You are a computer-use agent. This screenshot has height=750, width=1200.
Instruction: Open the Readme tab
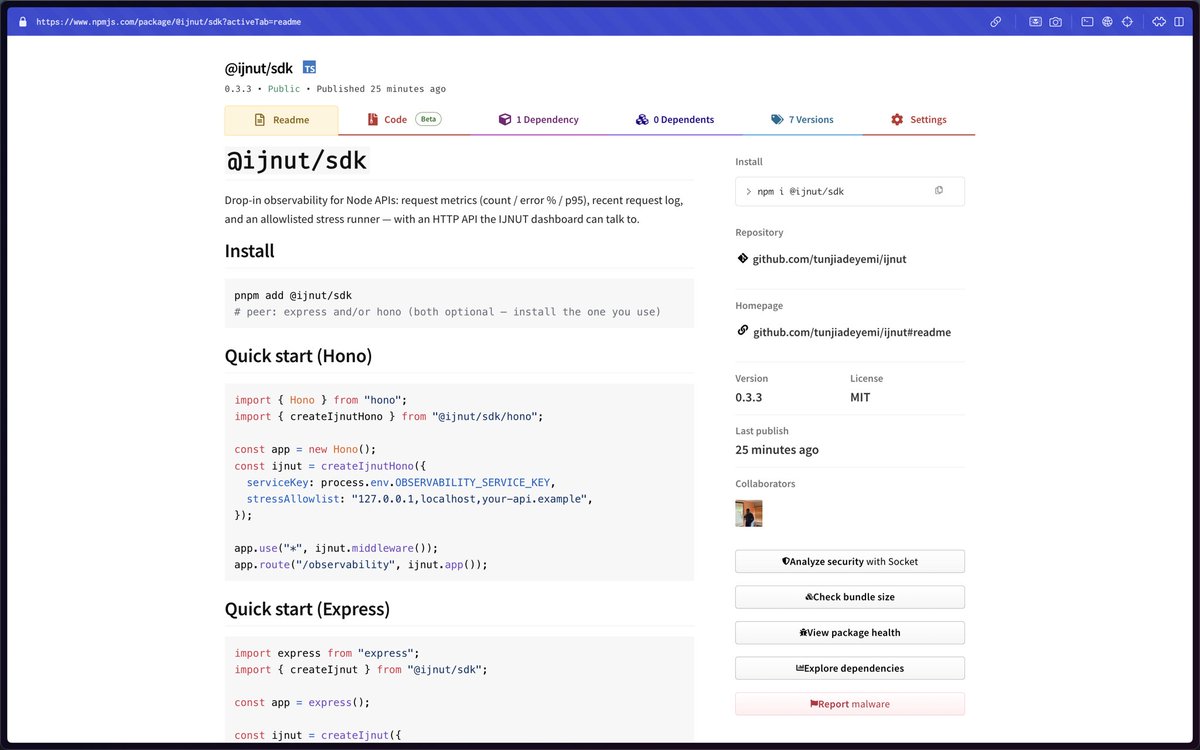pyautogui.click(x=281, y=120)
